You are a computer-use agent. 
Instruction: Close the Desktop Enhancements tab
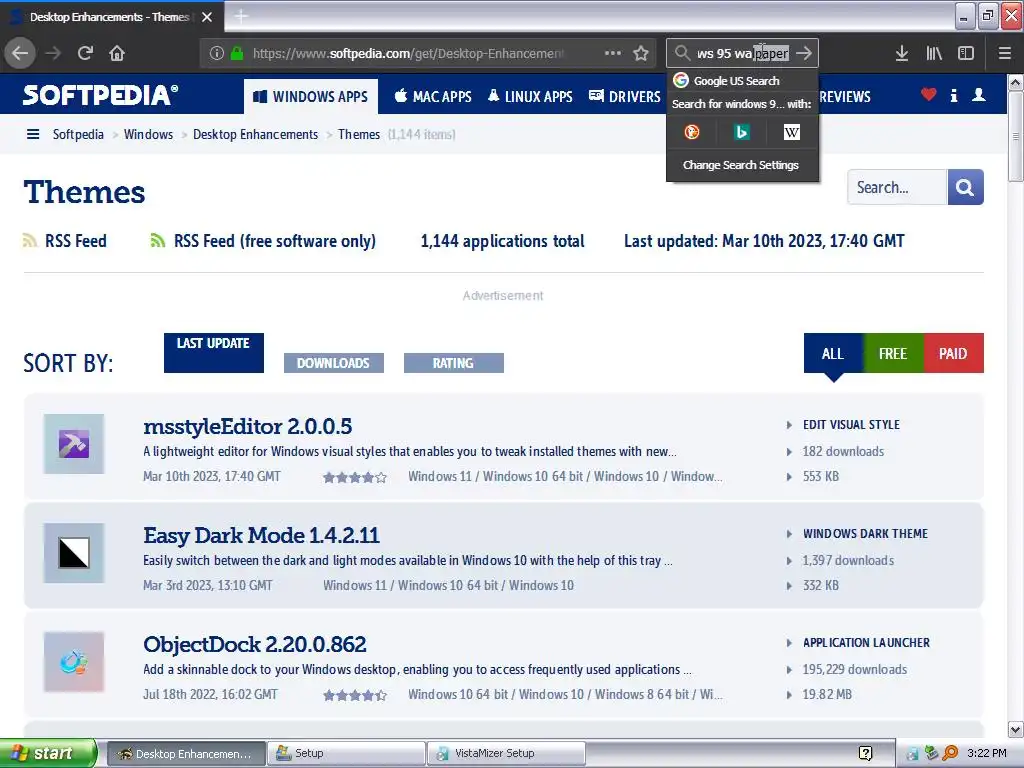207,17
